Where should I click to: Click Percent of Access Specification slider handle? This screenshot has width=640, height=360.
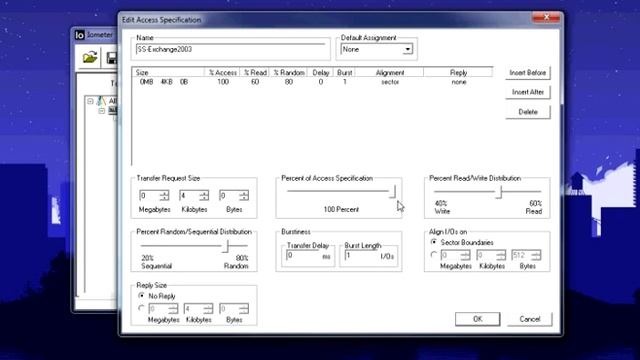click(393, 191)
